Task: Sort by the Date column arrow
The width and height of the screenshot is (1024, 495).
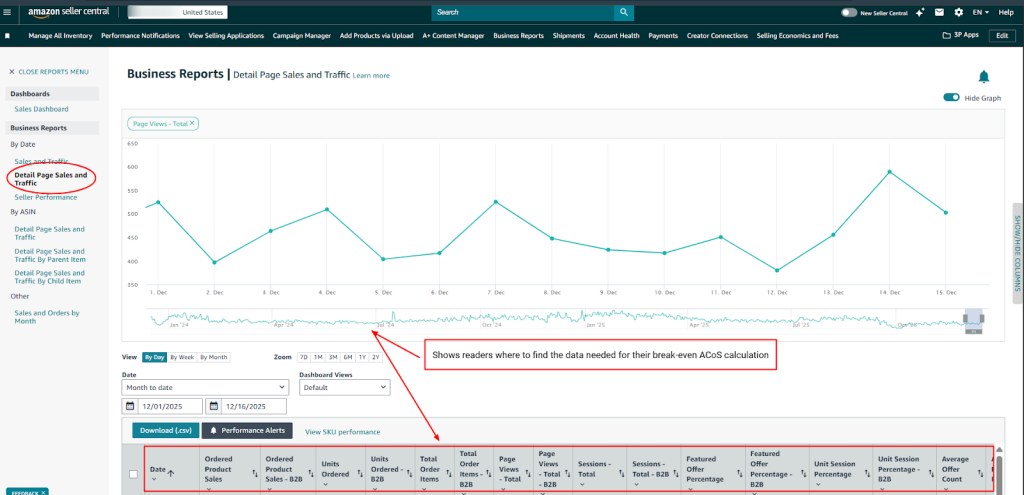Action: coord(171,474)
